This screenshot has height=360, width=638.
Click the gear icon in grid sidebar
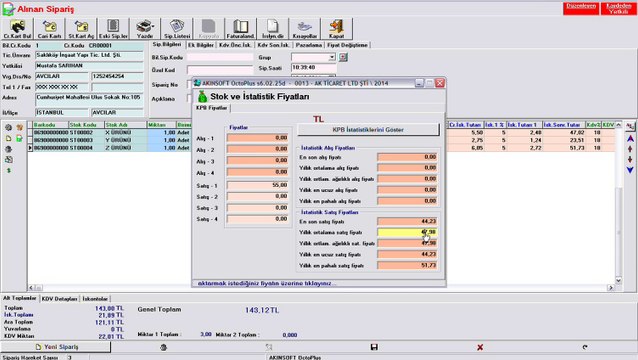[8, 127]
